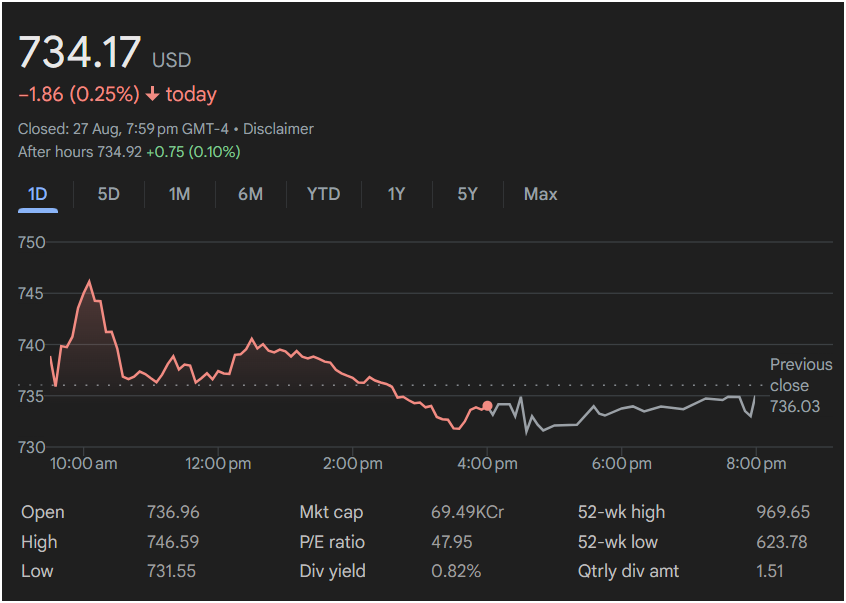Click the red closing-price dot on chart
The height and width of the screenshot is (603, 846).
click(487, 406)
